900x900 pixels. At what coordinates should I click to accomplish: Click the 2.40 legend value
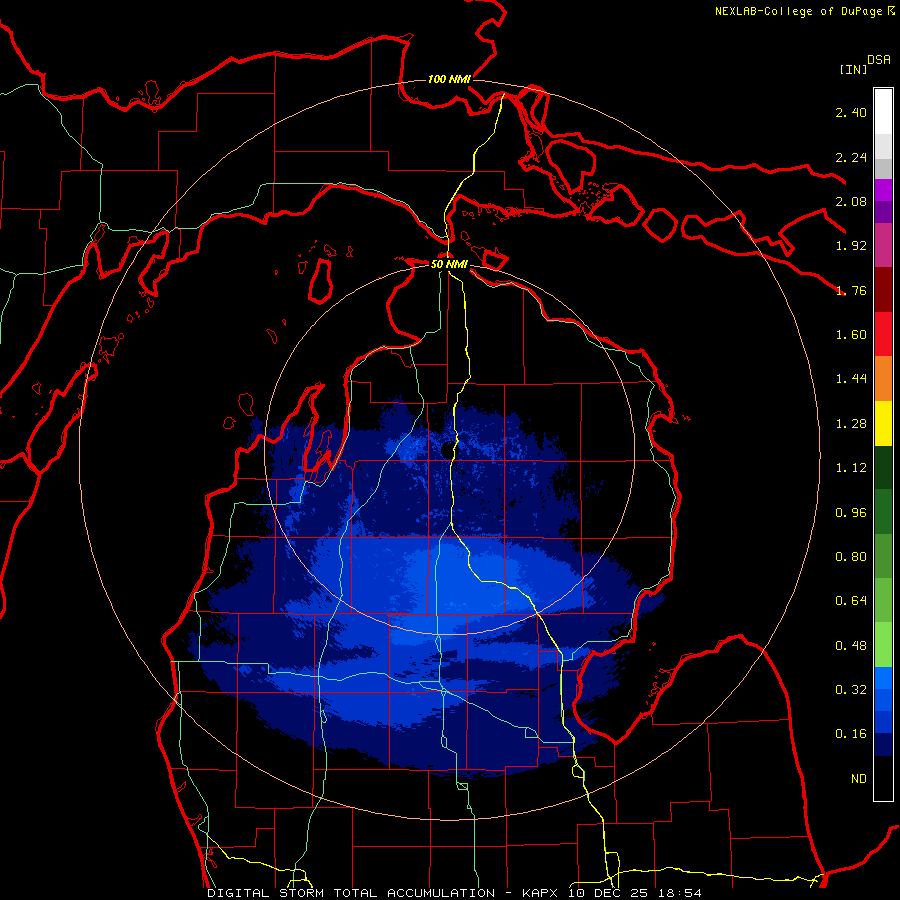(851, 112)
